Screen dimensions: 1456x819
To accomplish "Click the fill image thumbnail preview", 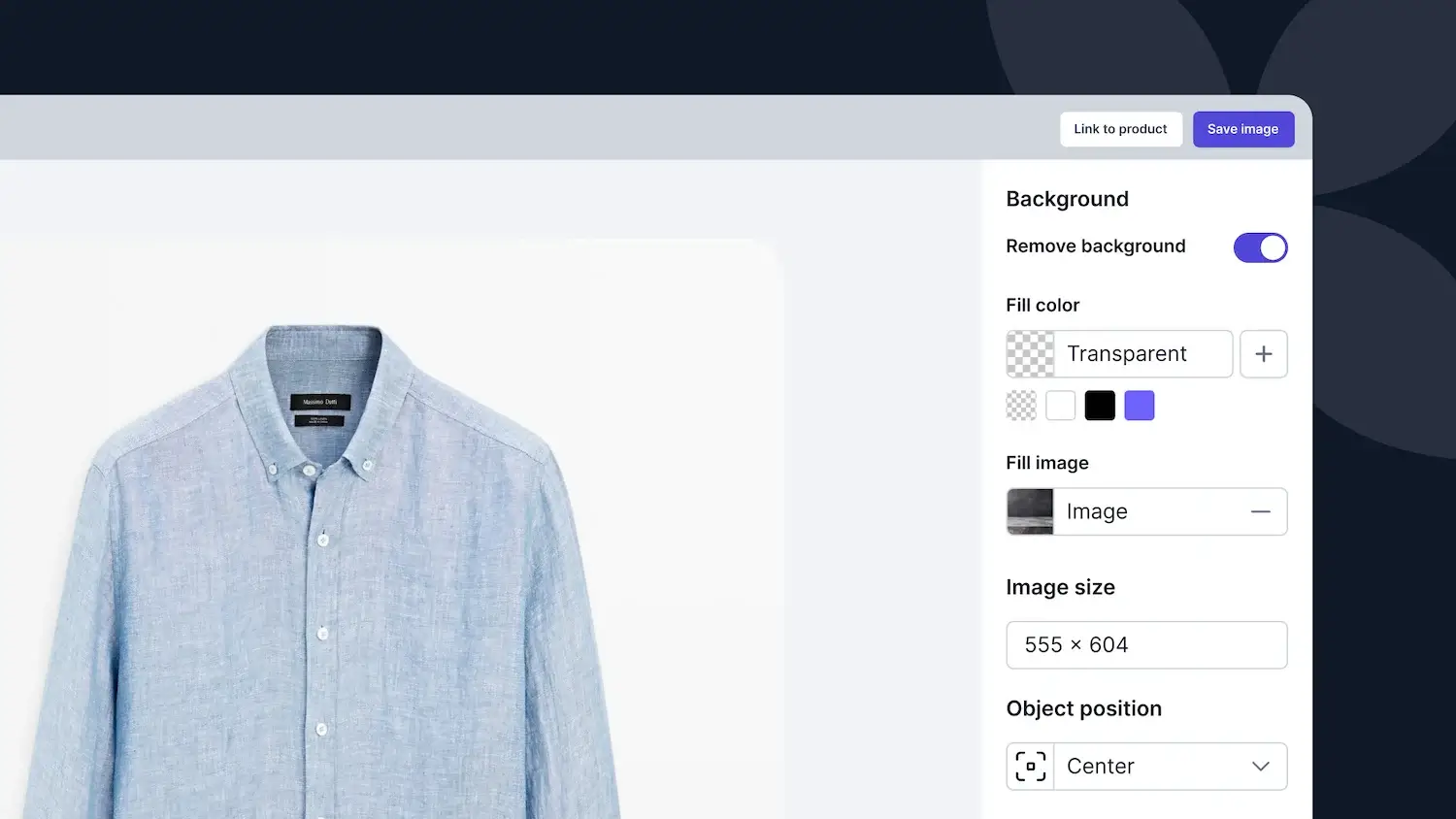I will pyautogui.click(x=1030, y=511).
